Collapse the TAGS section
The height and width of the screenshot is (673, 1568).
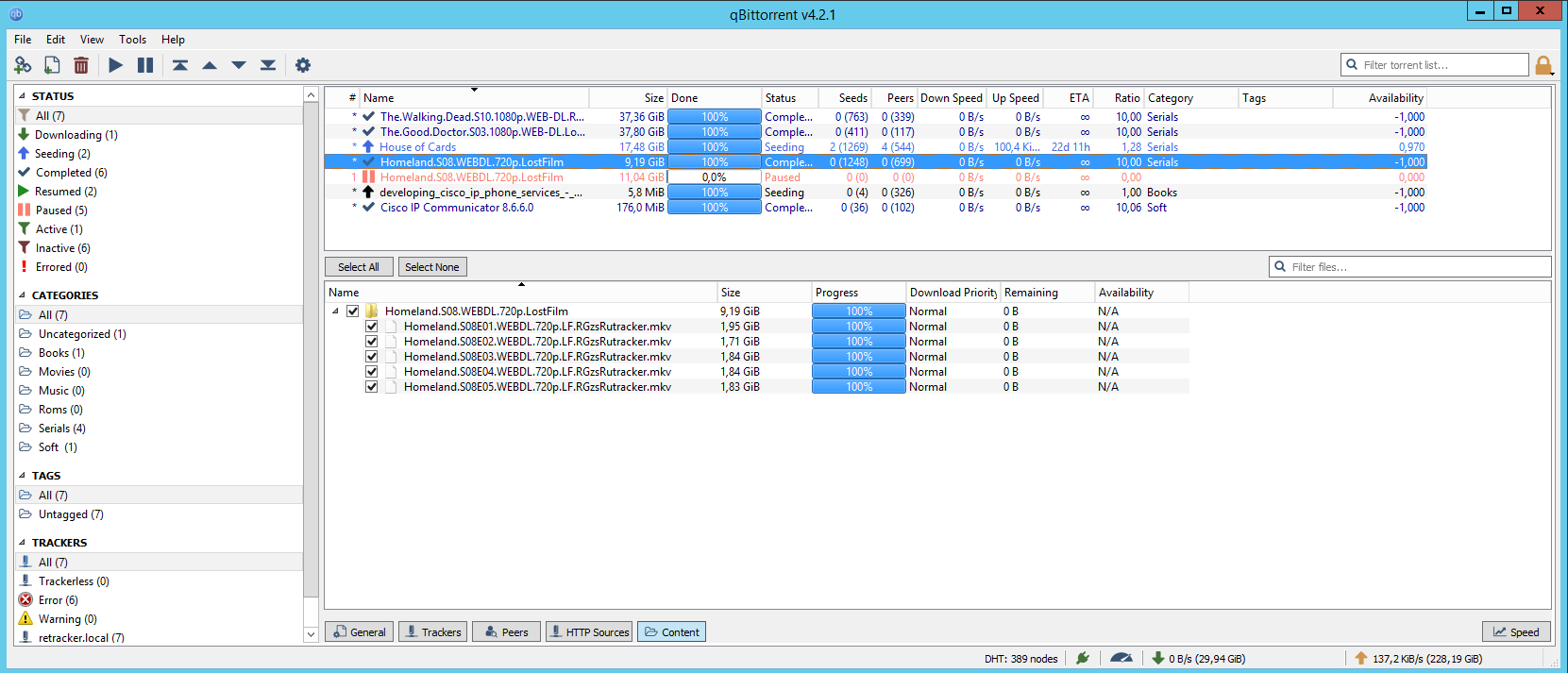pyautogui.click(x=23, y=476)
